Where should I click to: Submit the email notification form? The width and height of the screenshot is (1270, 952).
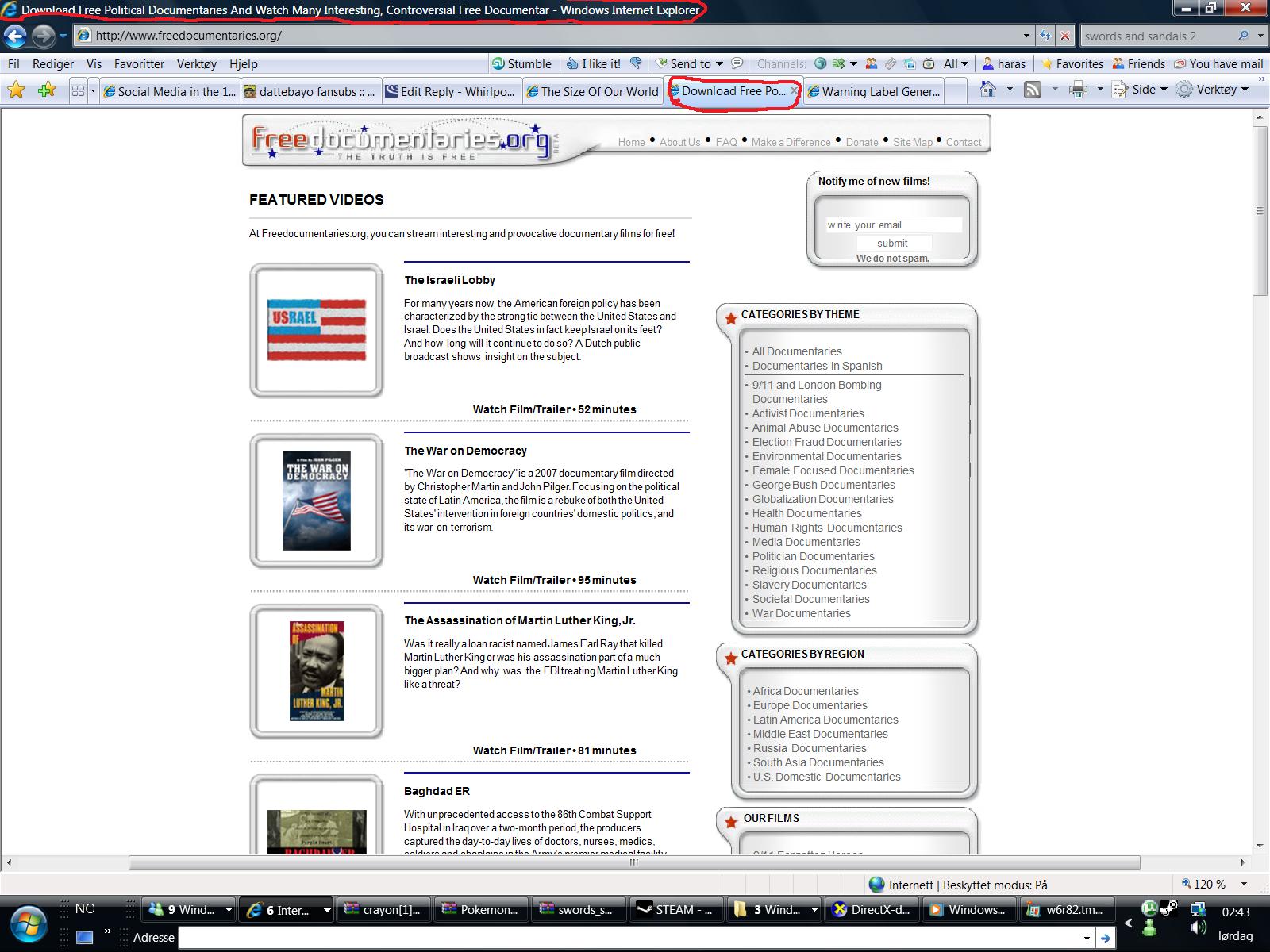(x=892, y=243)
